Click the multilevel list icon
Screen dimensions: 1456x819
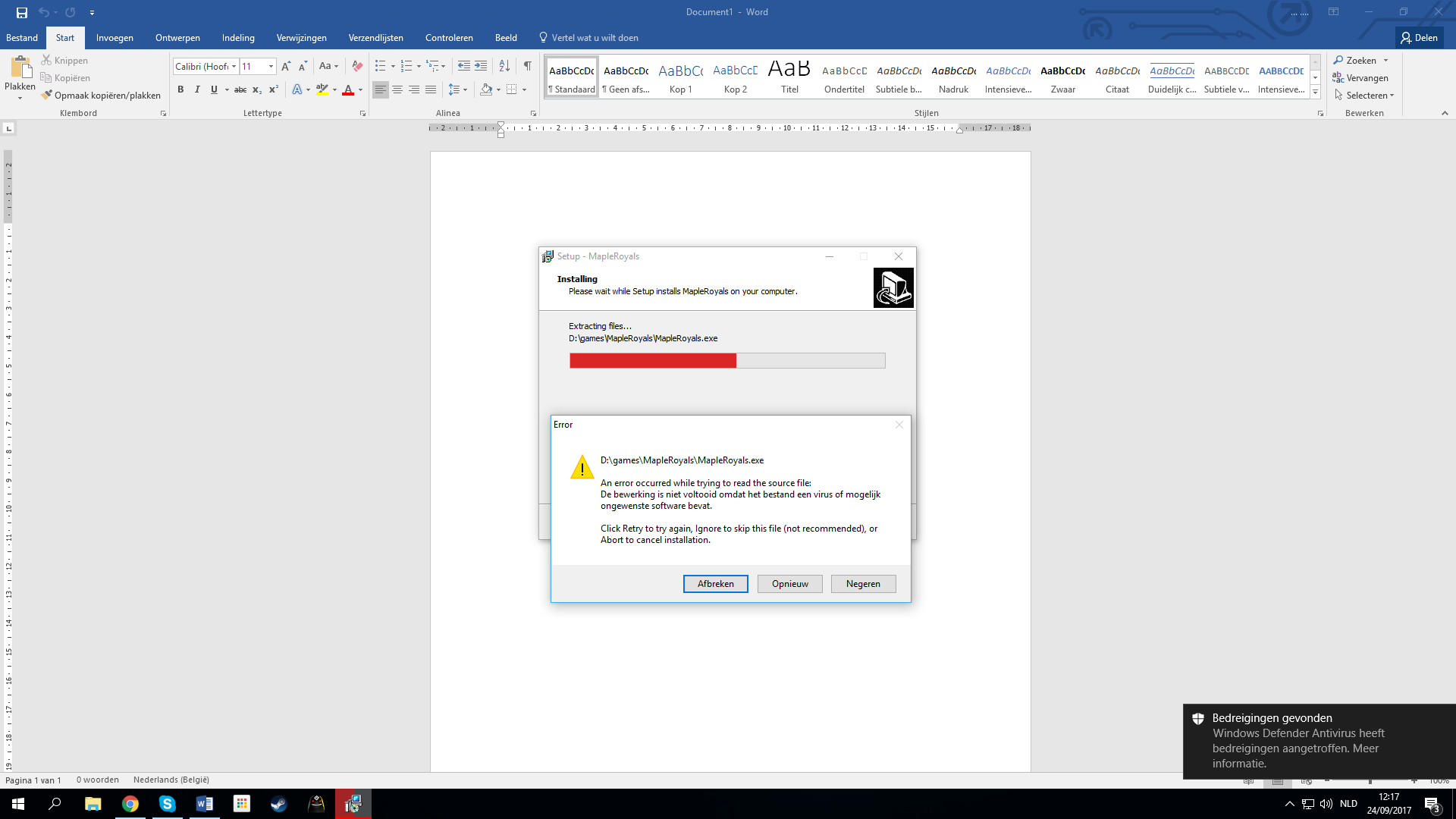click(432, 67)
